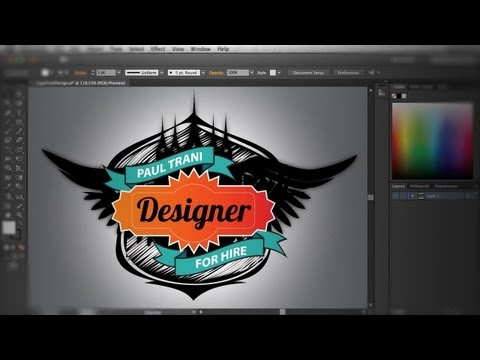Select the Layer 1 thumbnail in Layers panel

(x=421, y=196)
